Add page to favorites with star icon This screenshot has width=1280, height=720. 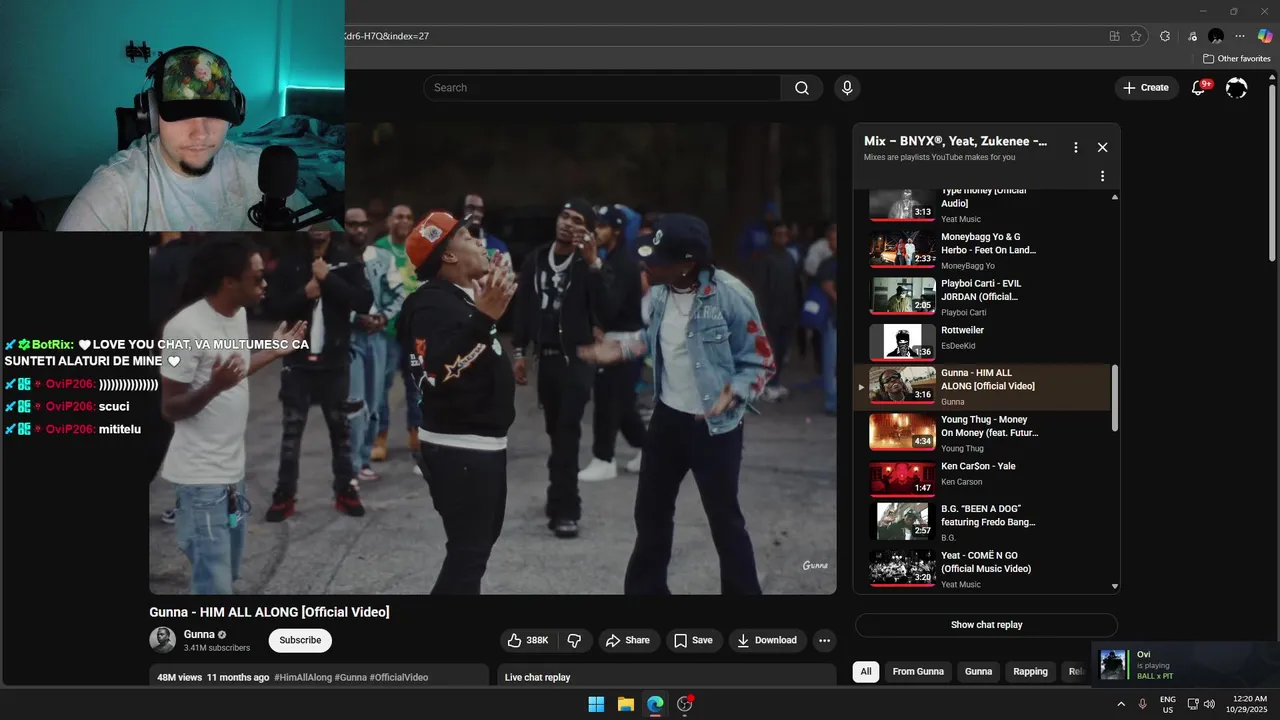tap(1136, 36)
